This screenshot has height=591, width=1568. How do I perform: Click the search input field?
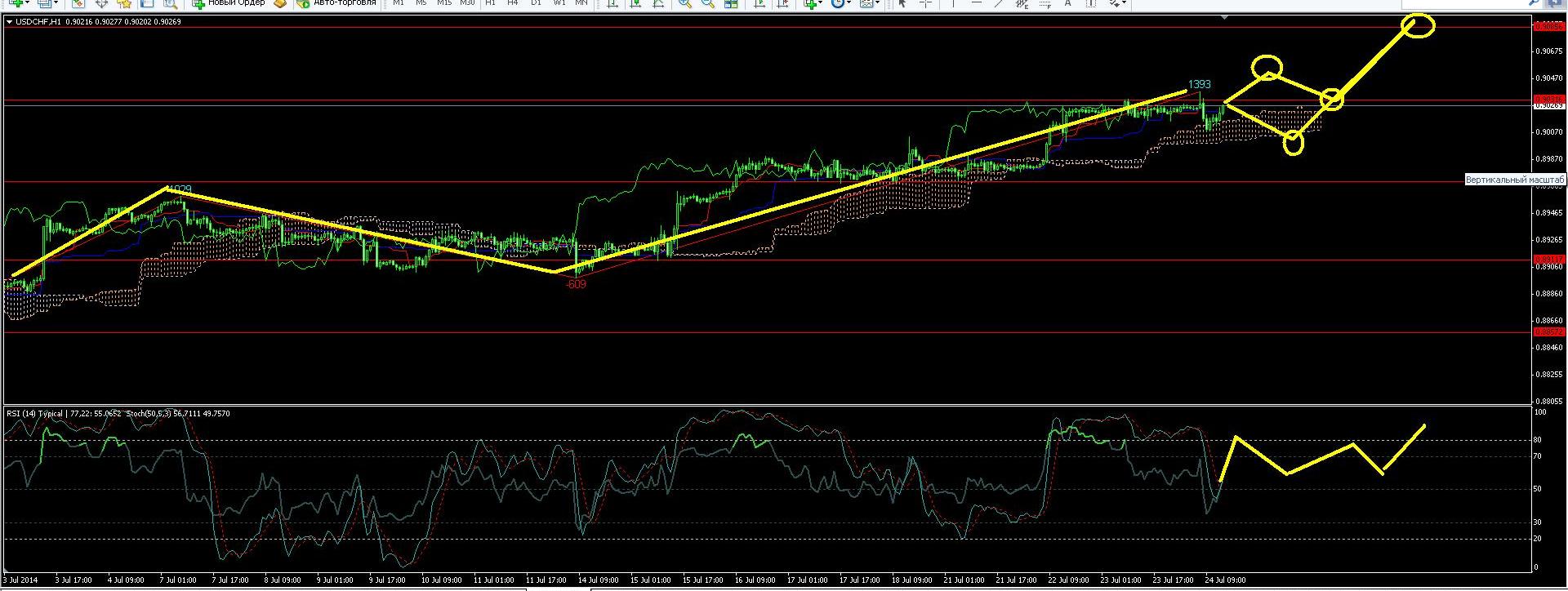click(1470, 3)
